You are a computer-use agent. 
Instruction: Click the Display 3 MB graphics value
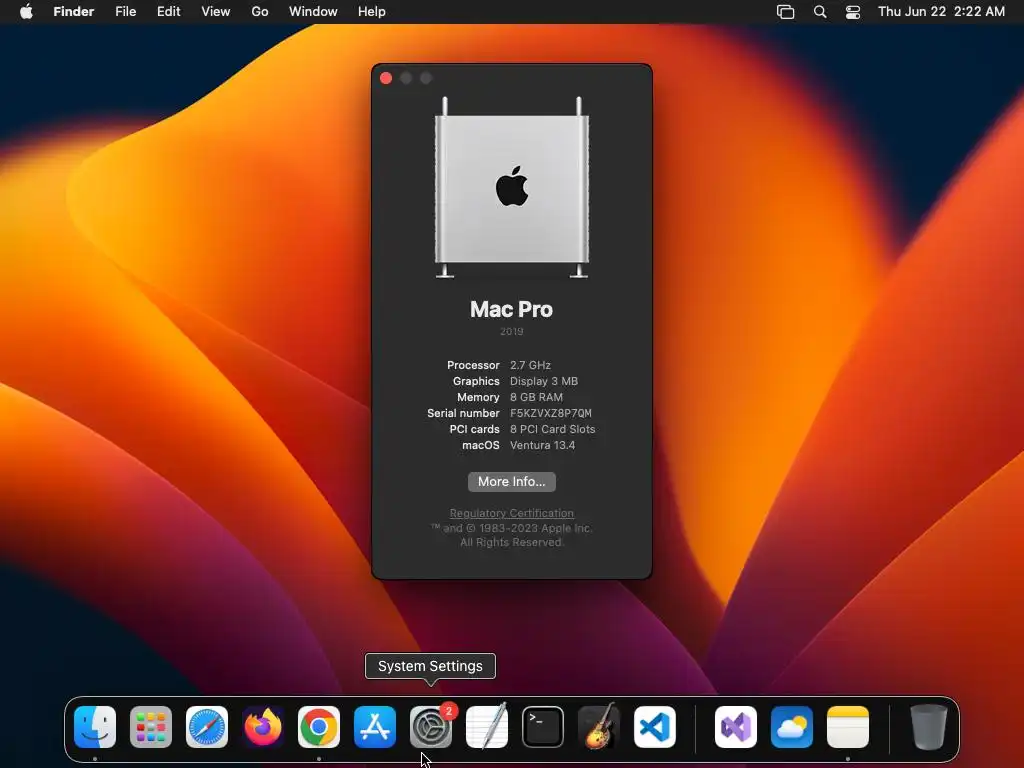click(x=544, y=381)
